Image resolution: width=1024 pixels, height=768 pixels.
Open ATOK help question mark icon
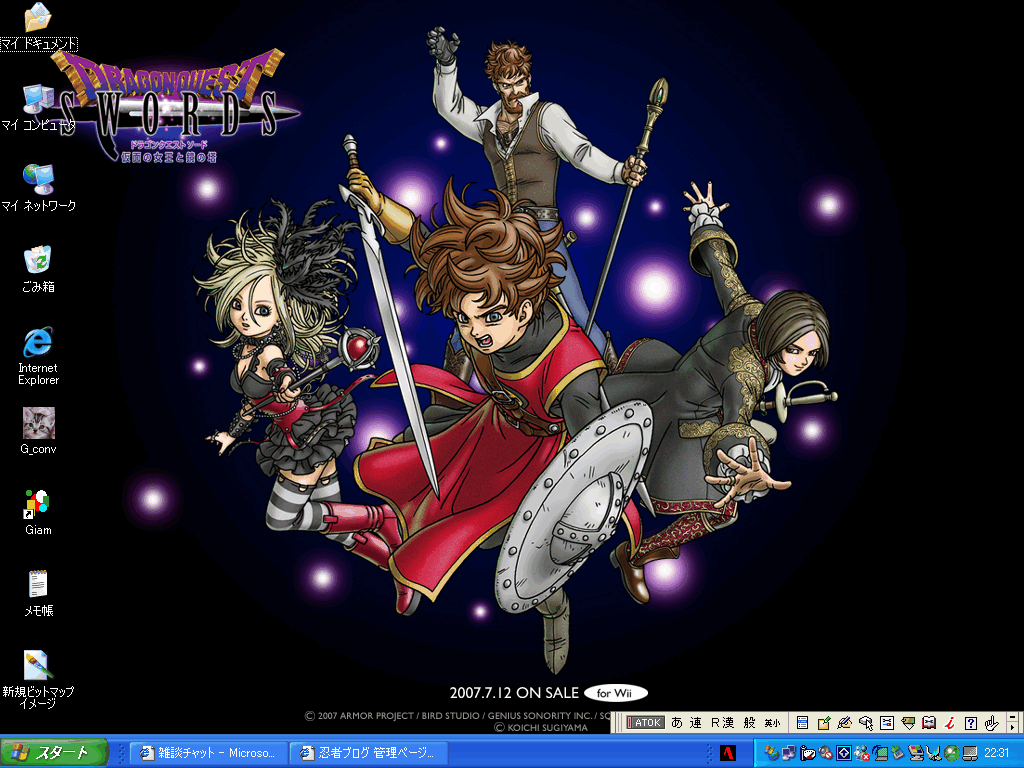pos(971,723)
